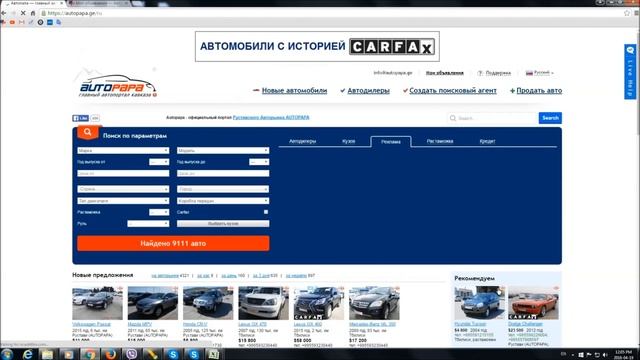Open File Explorer from the taskbar

[x=47, y=354]
